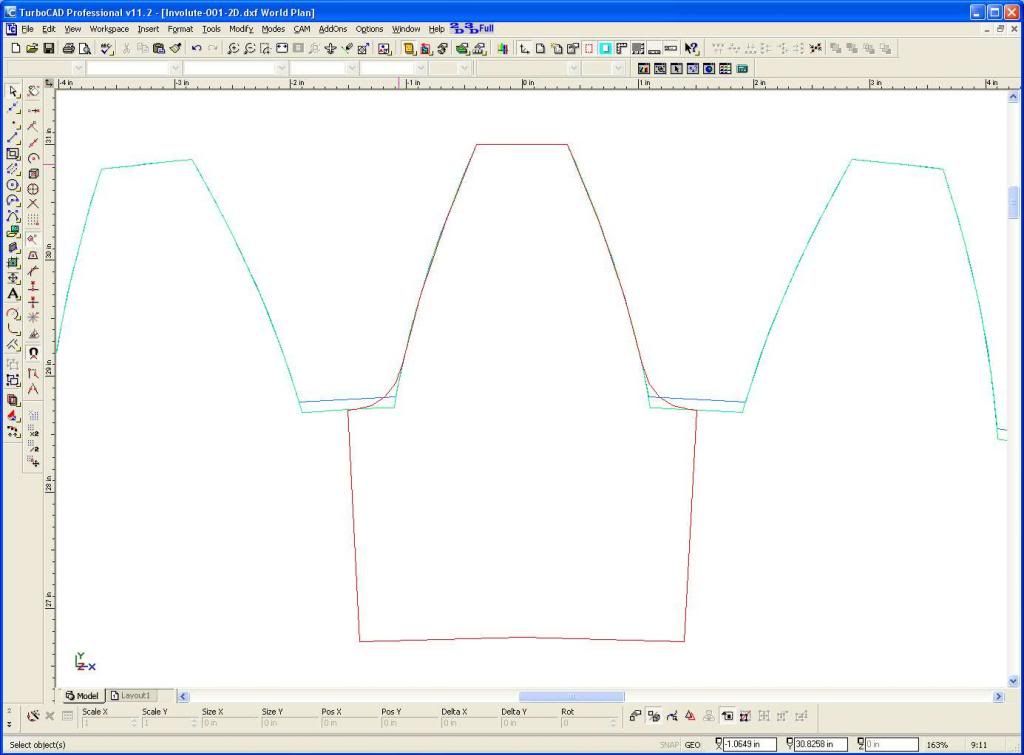Click the Paste clipboard icon

click(159, 48)
